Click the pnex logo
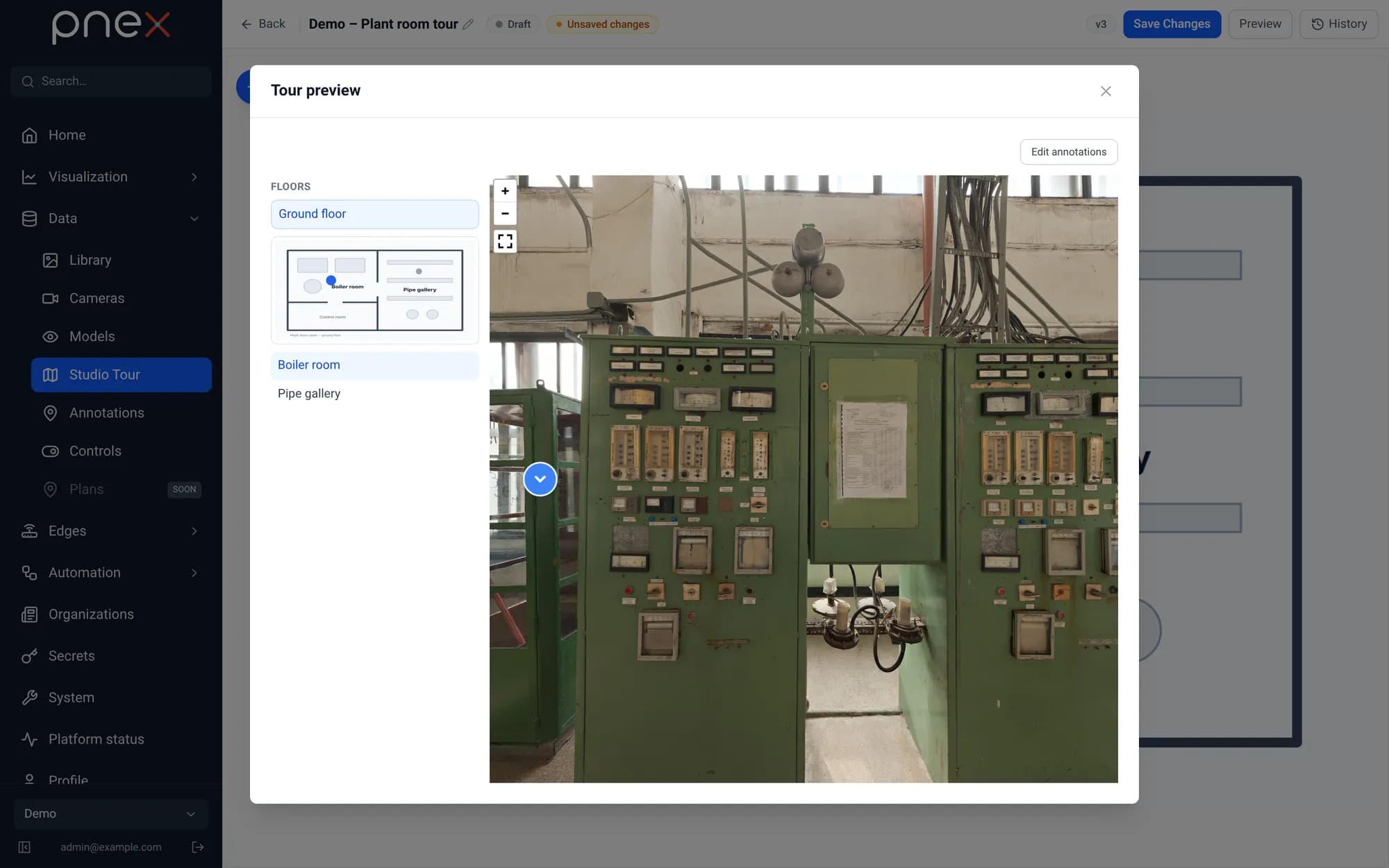 pyautogui.click(x=111, y=26)
